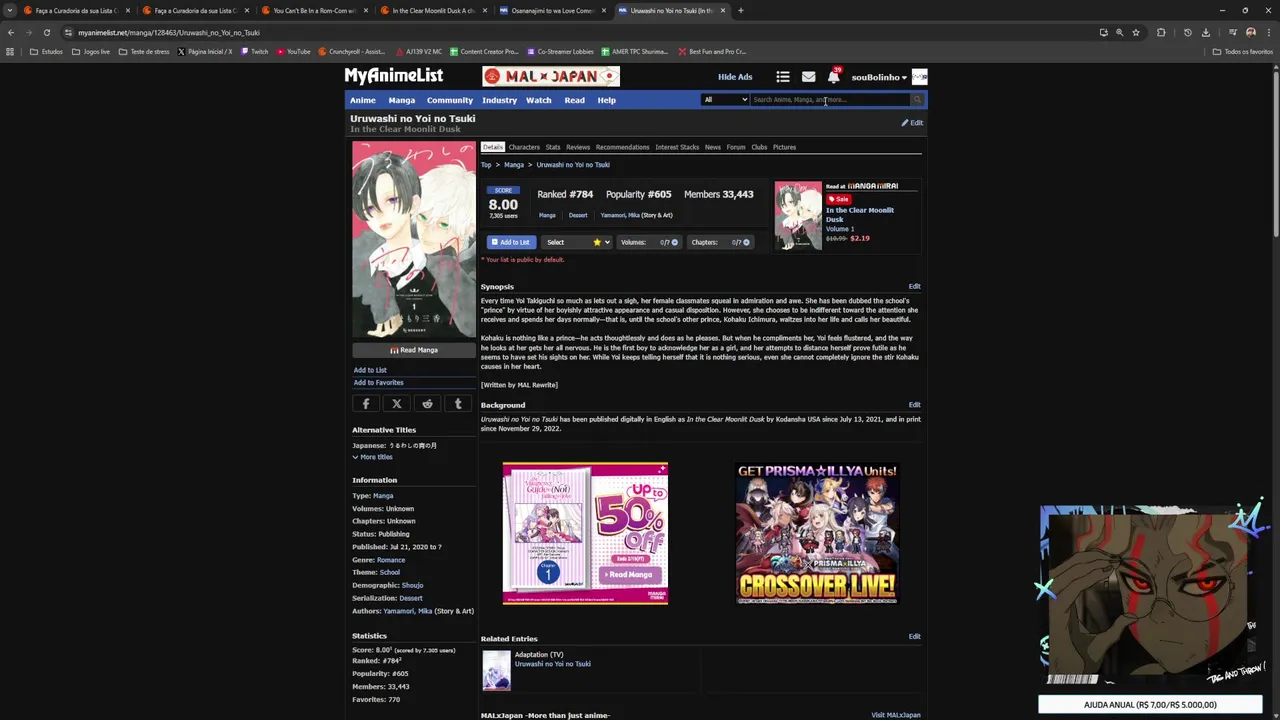Open the Help menu
The width and height of the screenshot is (1280, 720).
point(606,100)
